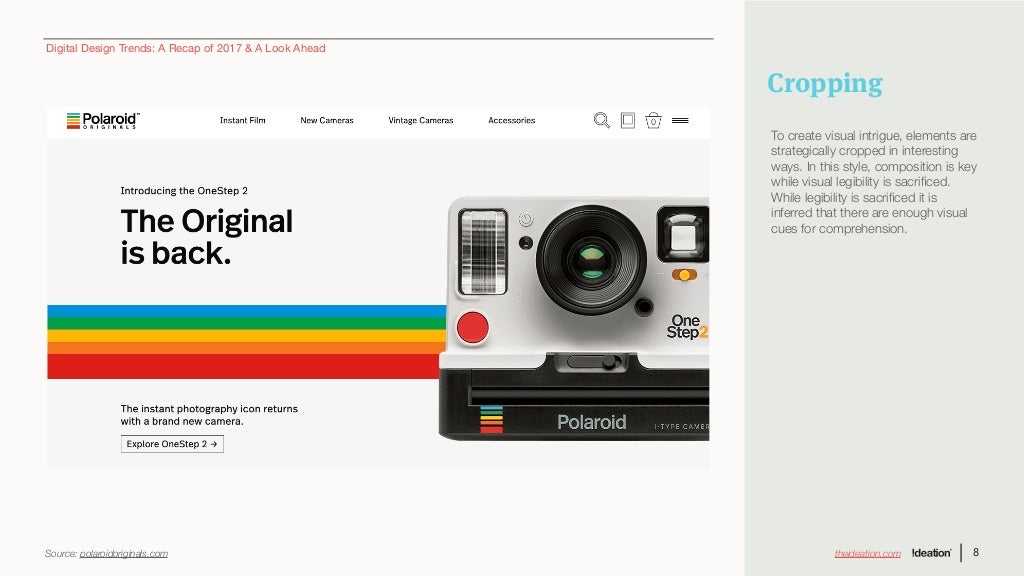Click the square frame icon in header
Viewport: 1024px width, 576px height.
coord(628,120)
